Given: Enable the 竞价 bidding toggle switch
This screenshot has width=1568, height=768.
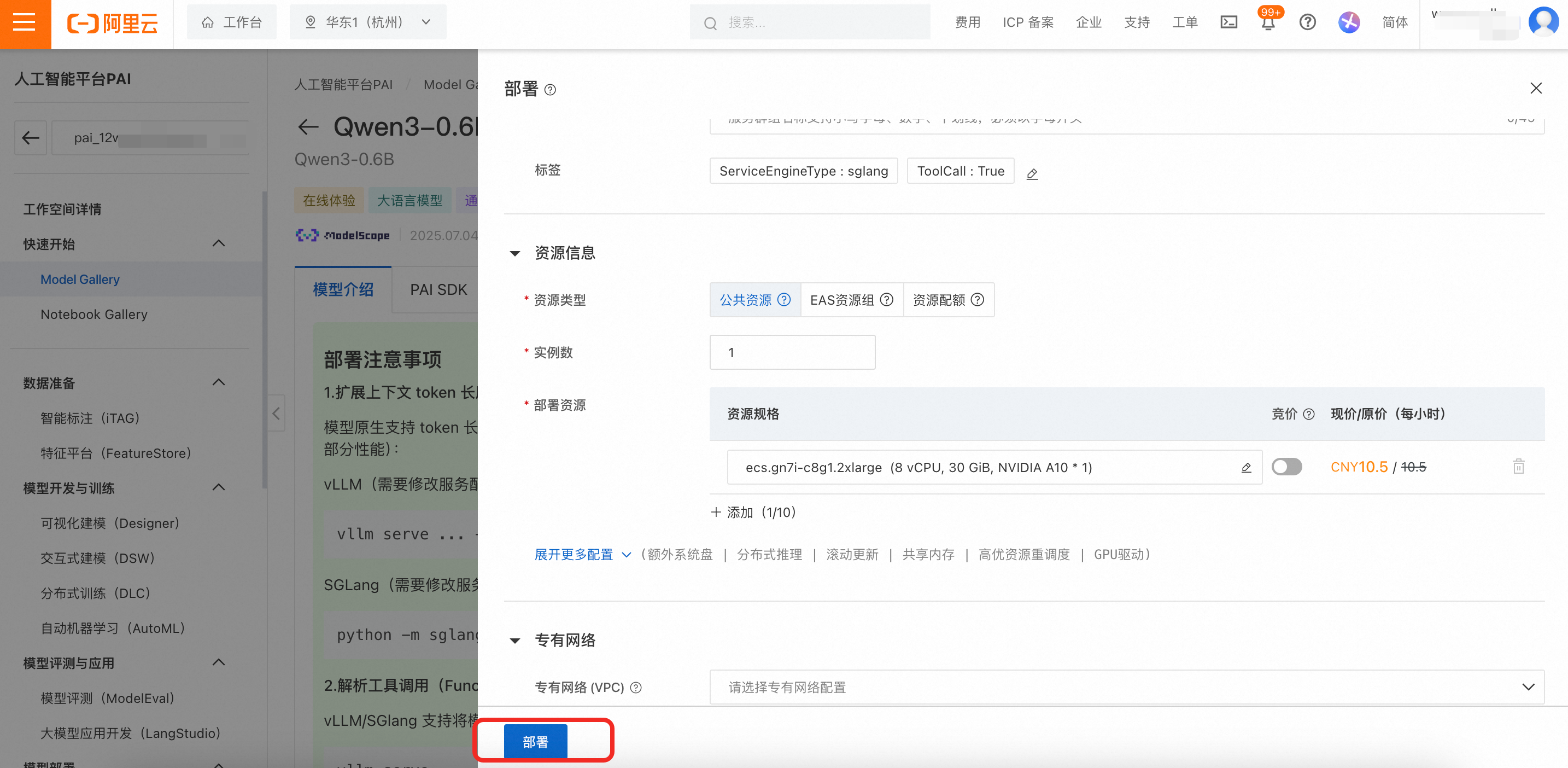Looking at the screenshot, I should coord(1286,467).
